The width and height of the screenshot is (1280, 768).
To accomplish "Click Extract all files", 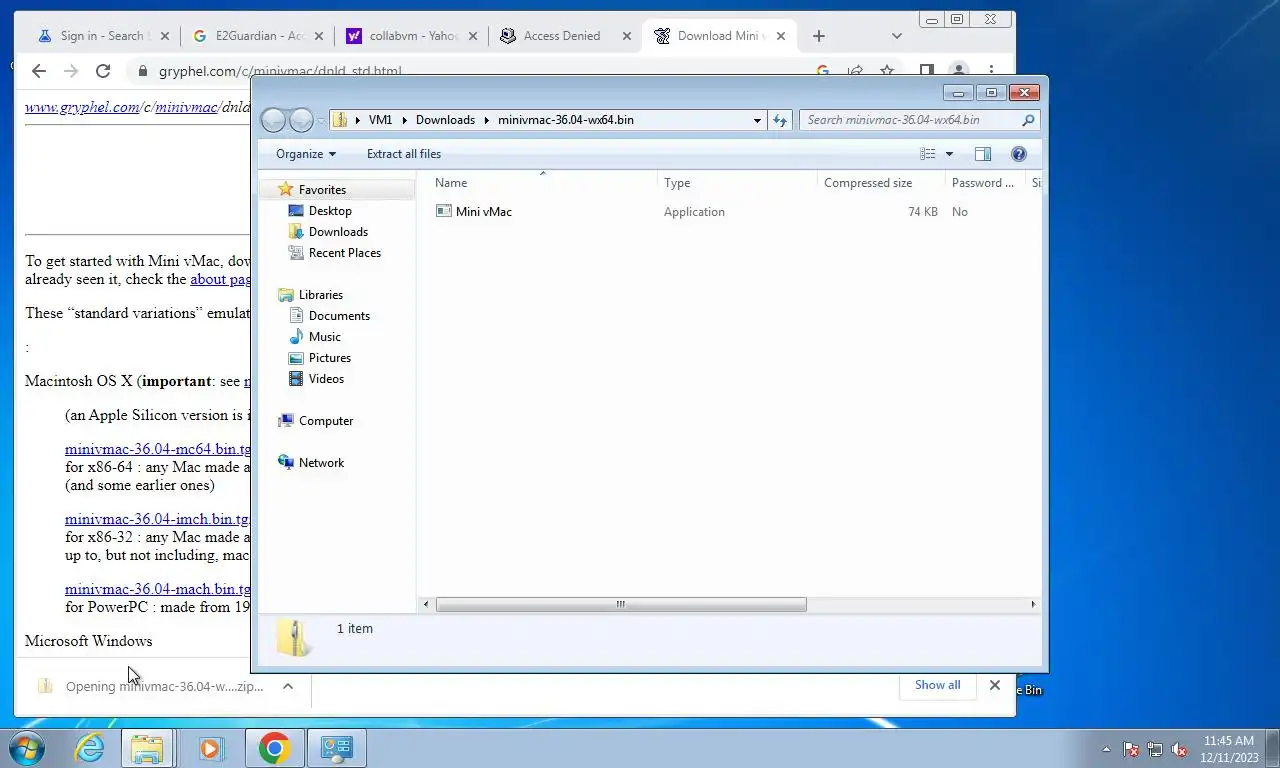I will (404, 154).
